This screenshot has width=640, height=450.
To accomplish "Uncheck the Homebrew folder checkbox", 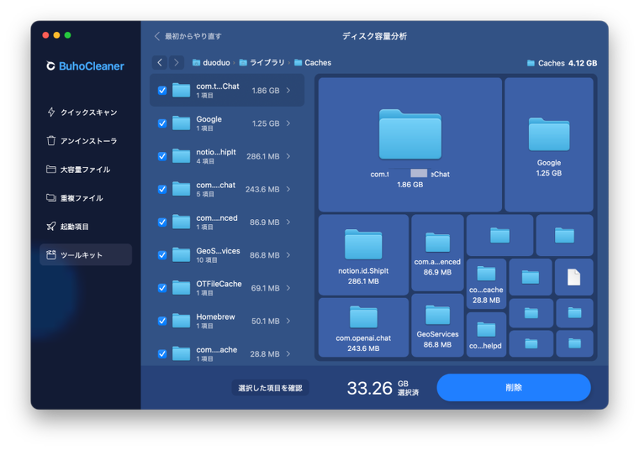I will pyautogui.click(x=162, y=321).
